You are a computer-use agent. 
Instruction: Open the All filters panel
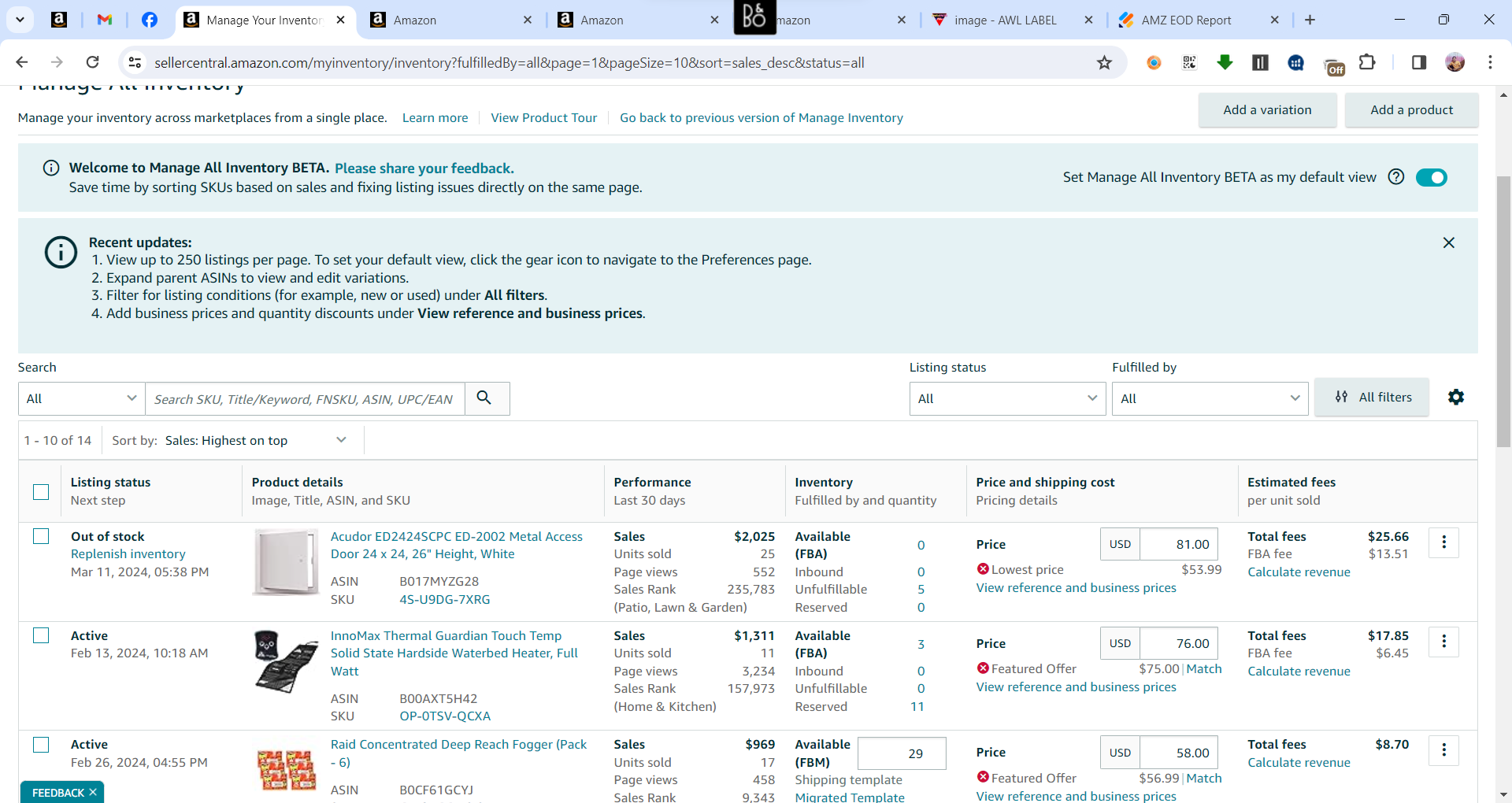[x=1372, y=398]
